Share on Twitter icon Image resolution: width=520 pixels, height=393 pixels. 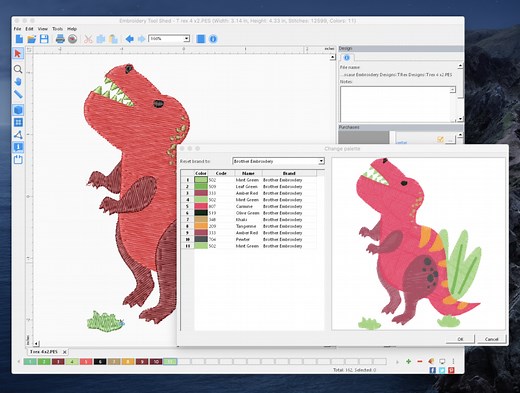tap(442, 370)
